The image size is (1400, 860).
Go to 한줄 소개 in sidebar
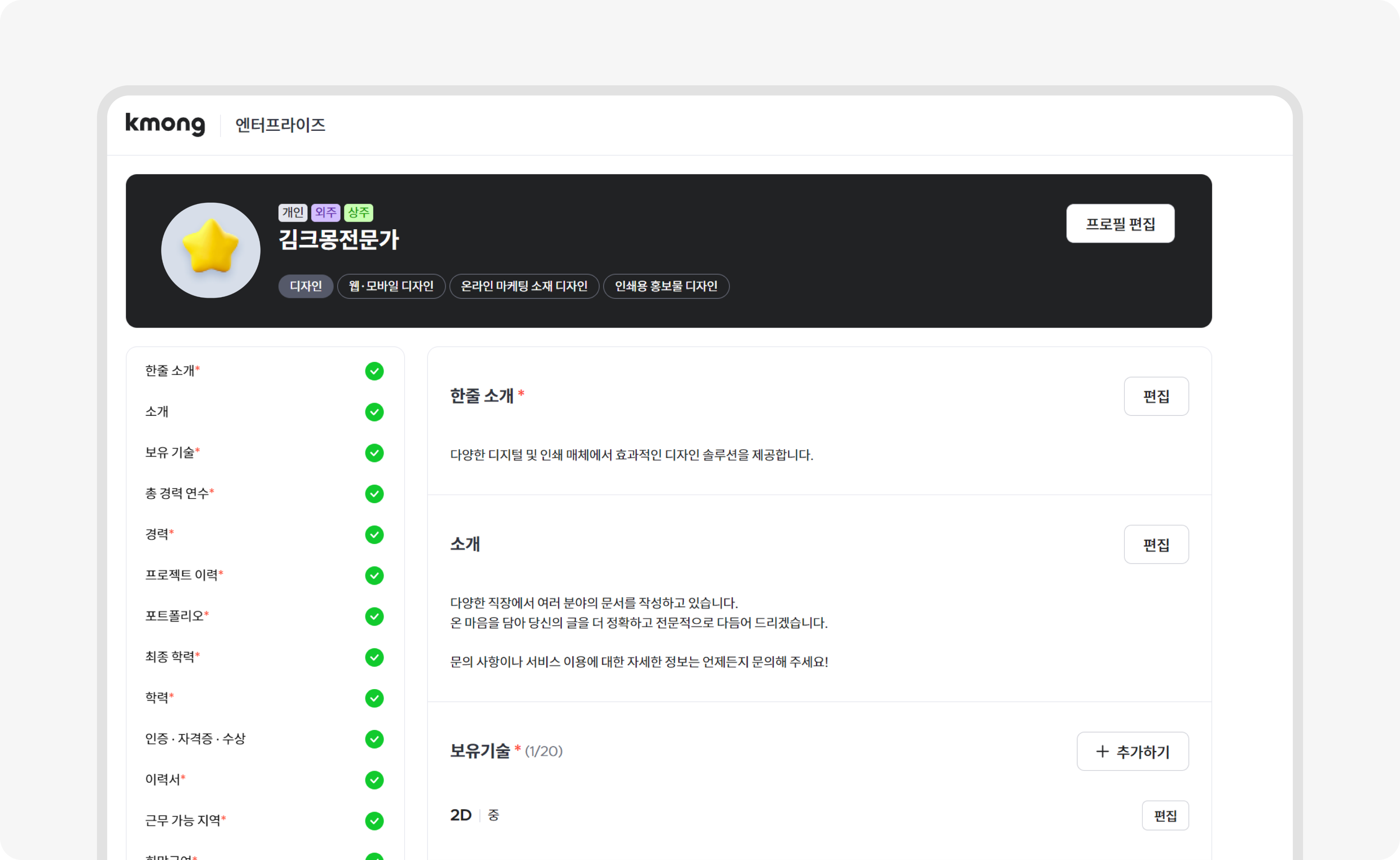[172, 371]
